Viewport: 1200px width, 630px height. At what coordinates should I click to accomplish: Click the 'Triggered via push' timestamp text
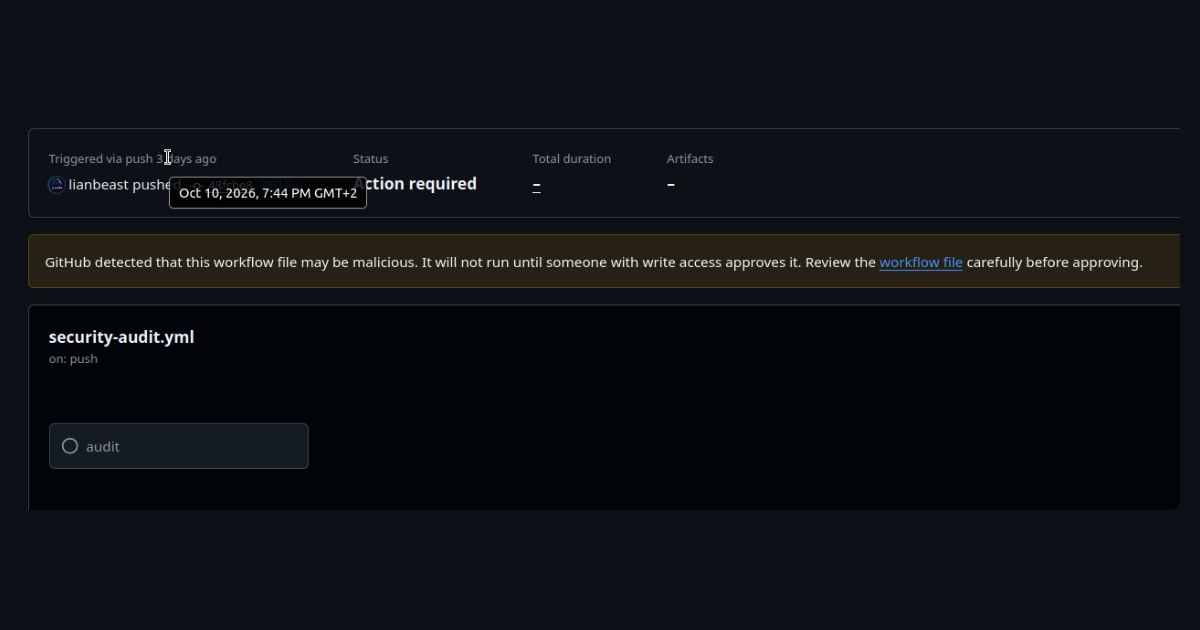pos(133,159)
